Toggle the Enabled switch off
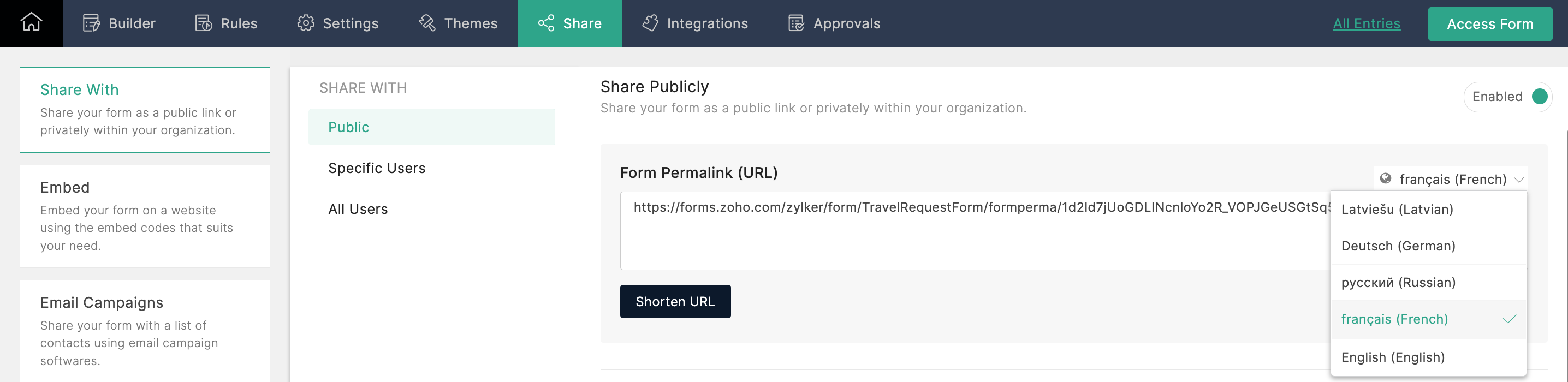 (1539, 97)
